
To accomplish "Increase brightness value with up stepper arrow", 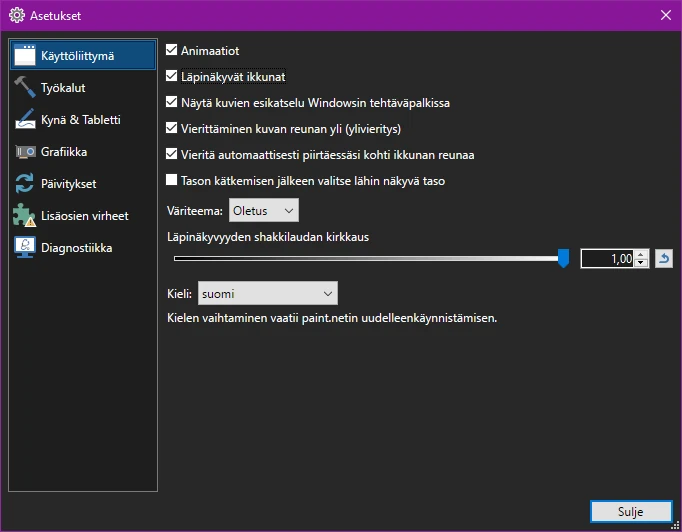I will click(x=642, y=254).
